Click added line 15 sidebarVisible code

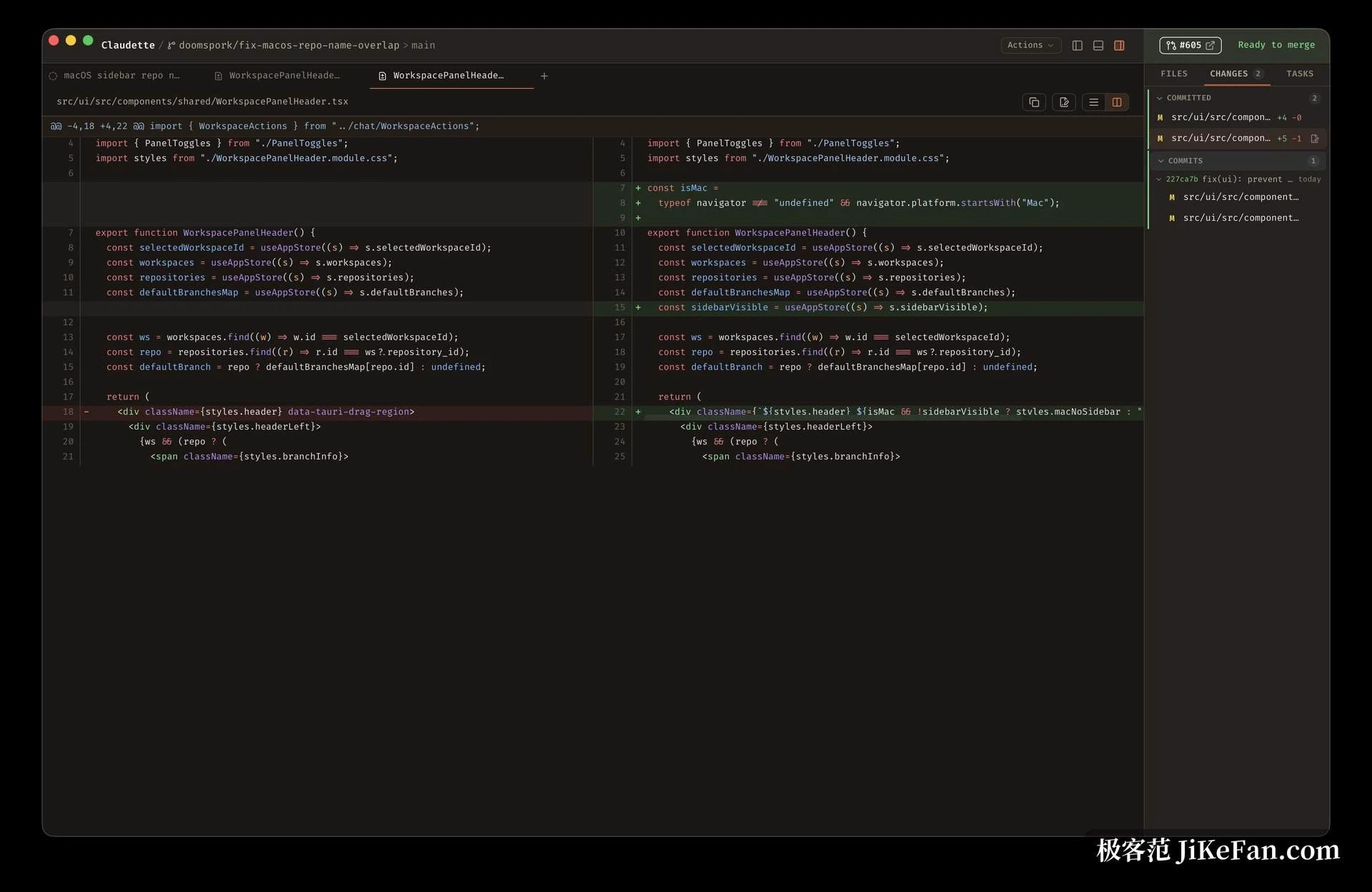822,307
